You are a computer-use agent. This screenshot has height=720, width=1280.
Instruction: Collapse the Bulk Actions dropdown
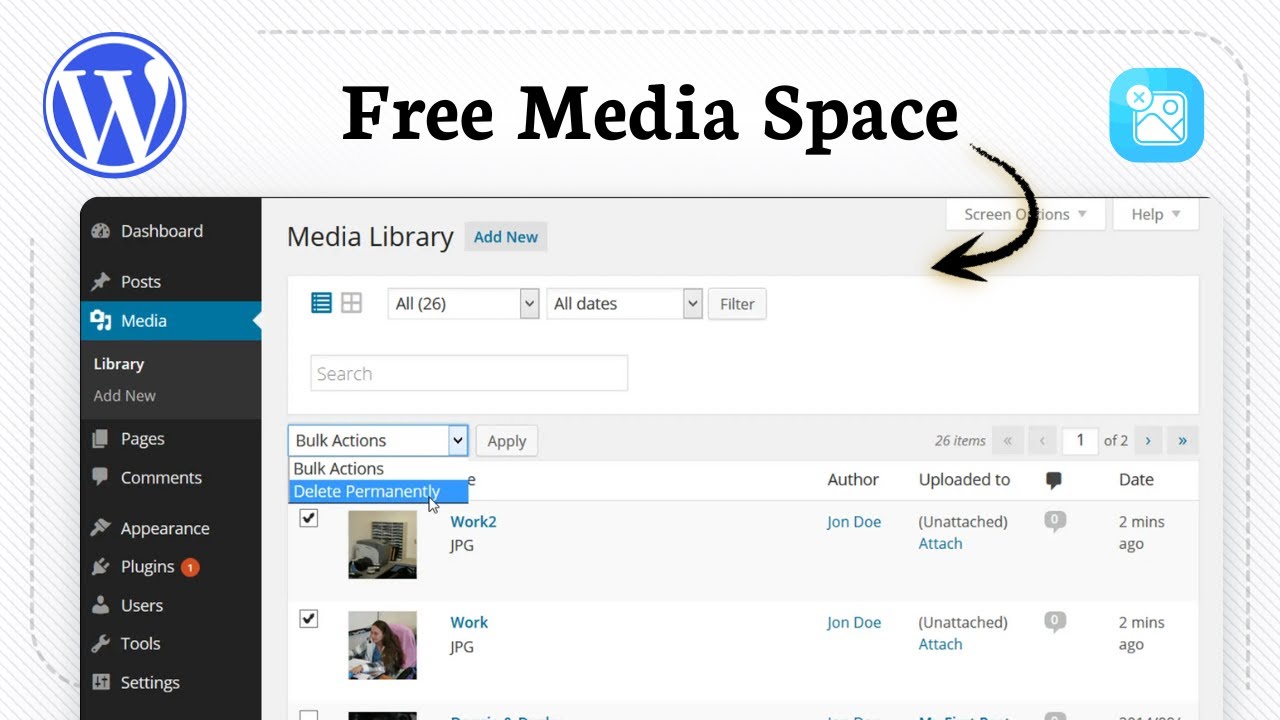coord(378,440)
